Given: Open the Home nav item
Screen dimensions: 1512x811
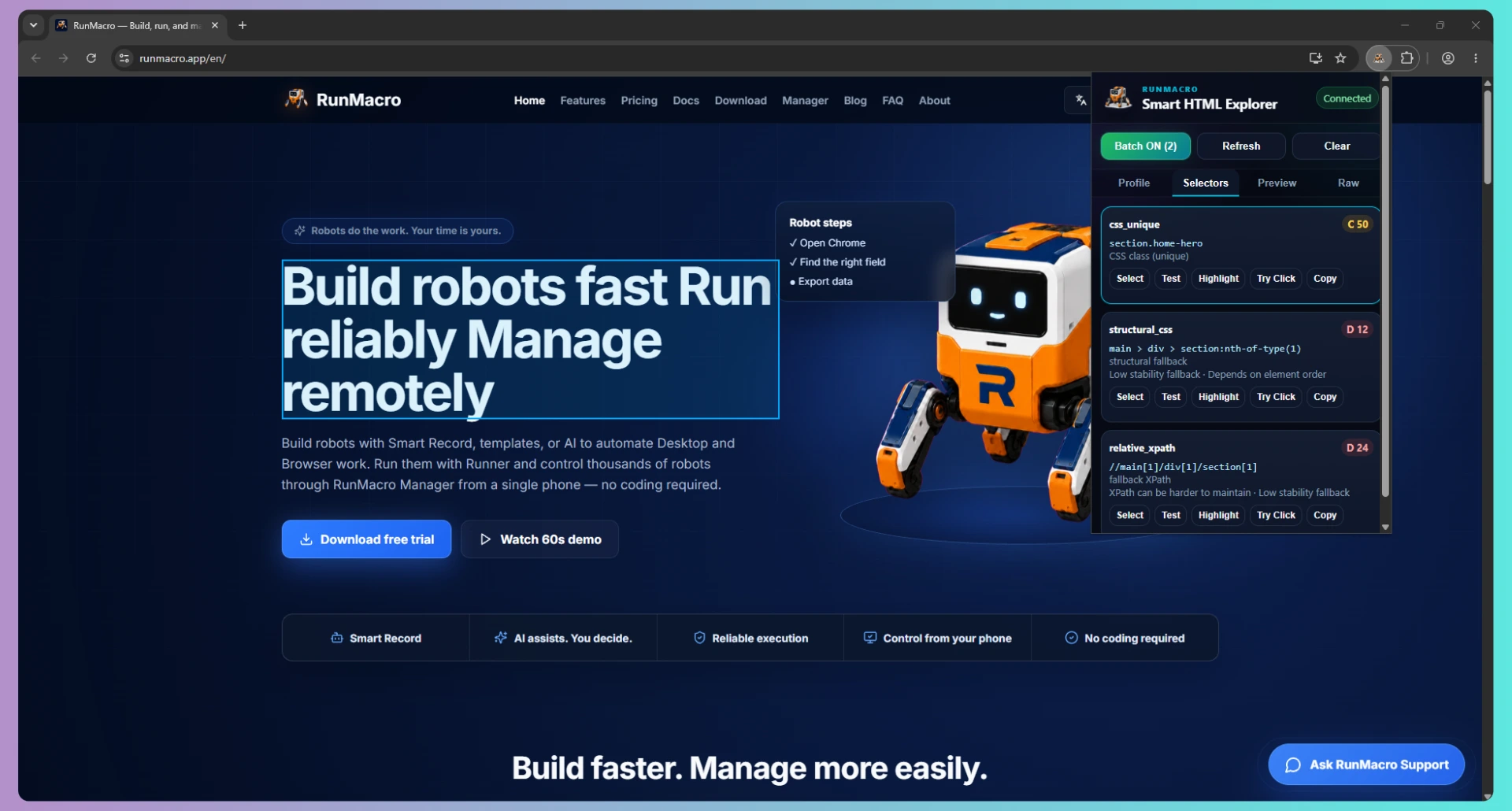Looking at the screenshot, I should tap(529, 100).
